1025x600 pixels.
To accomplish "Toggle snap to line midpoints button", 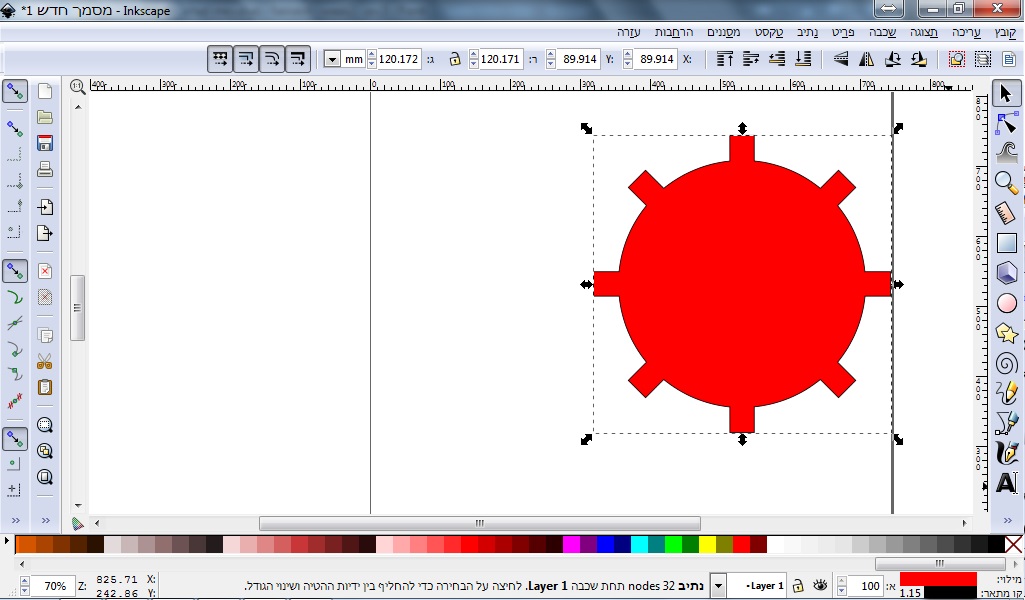I will (14, 400).
